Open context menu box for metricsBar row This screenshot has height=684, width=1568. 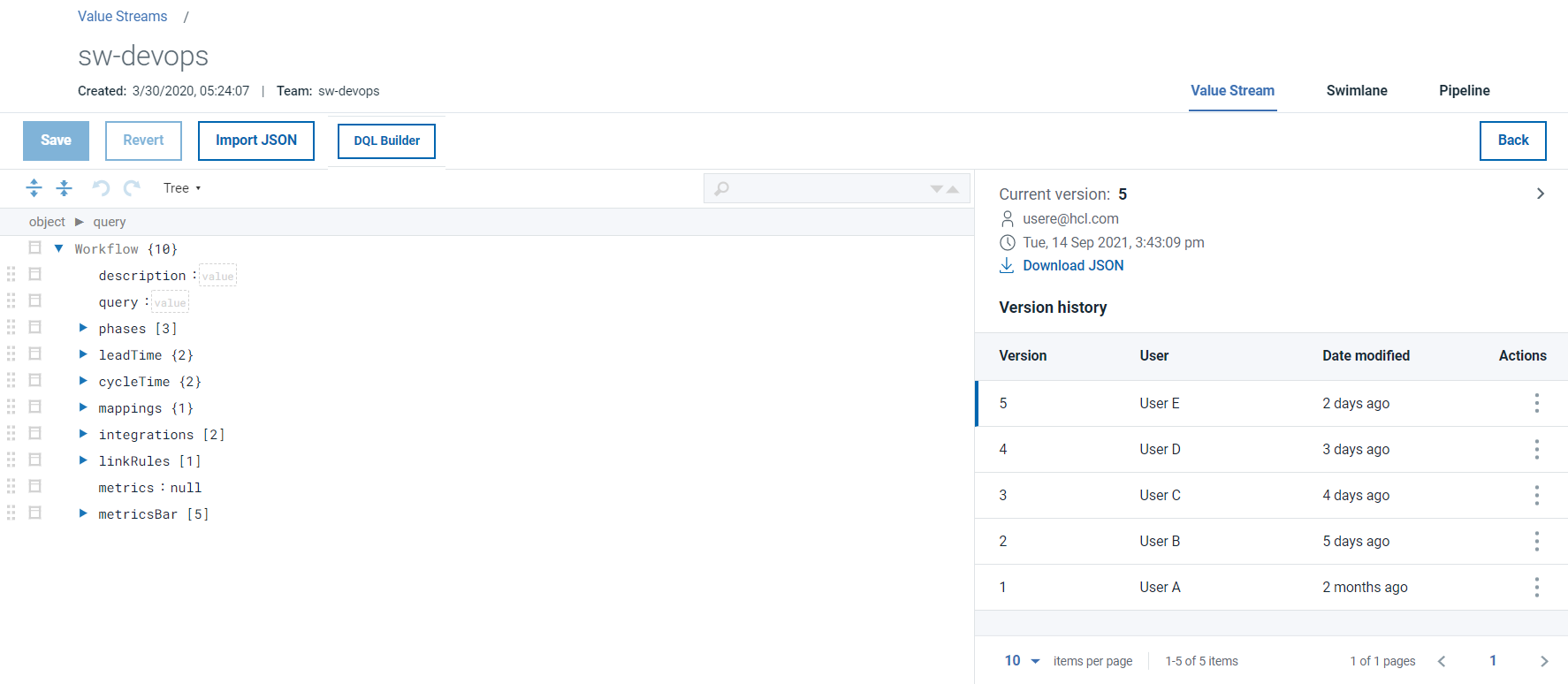pos(35,513)
